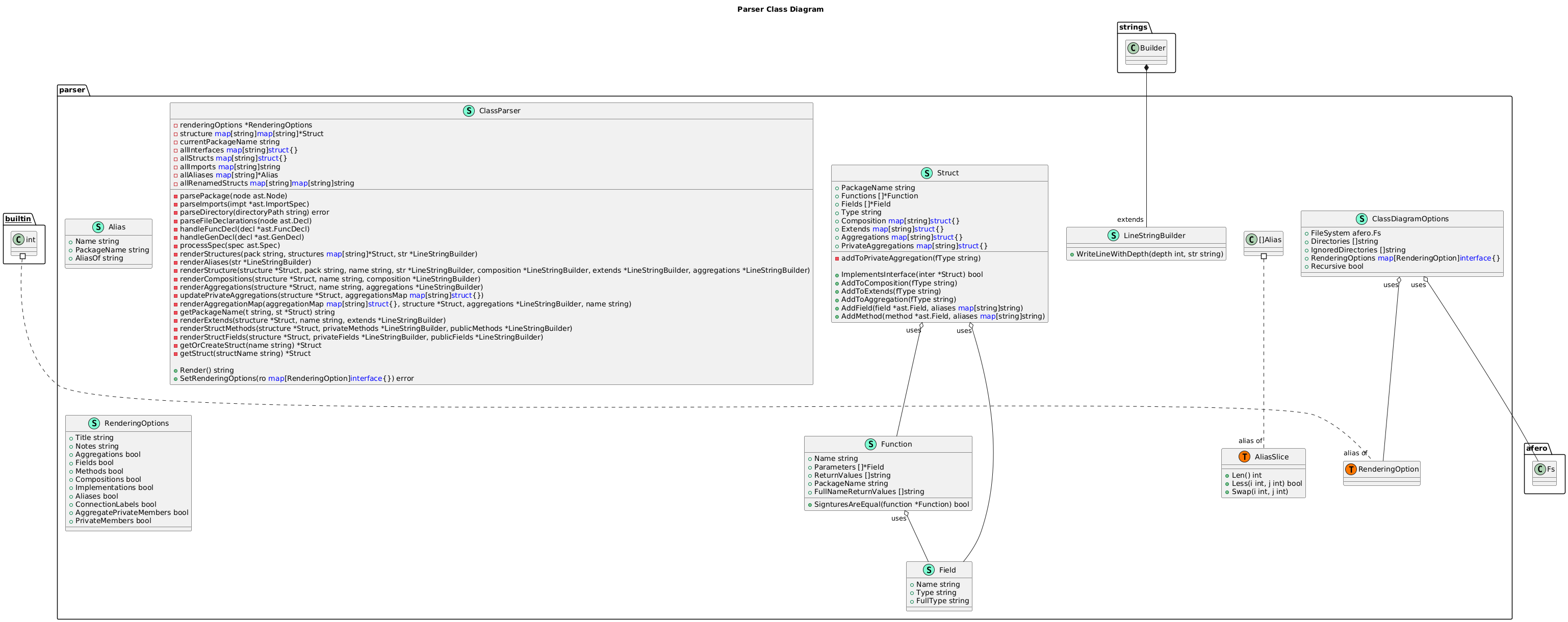Click the C icon of Fs class
This screenshot has height=622, width=1568.
point(1539,469)
